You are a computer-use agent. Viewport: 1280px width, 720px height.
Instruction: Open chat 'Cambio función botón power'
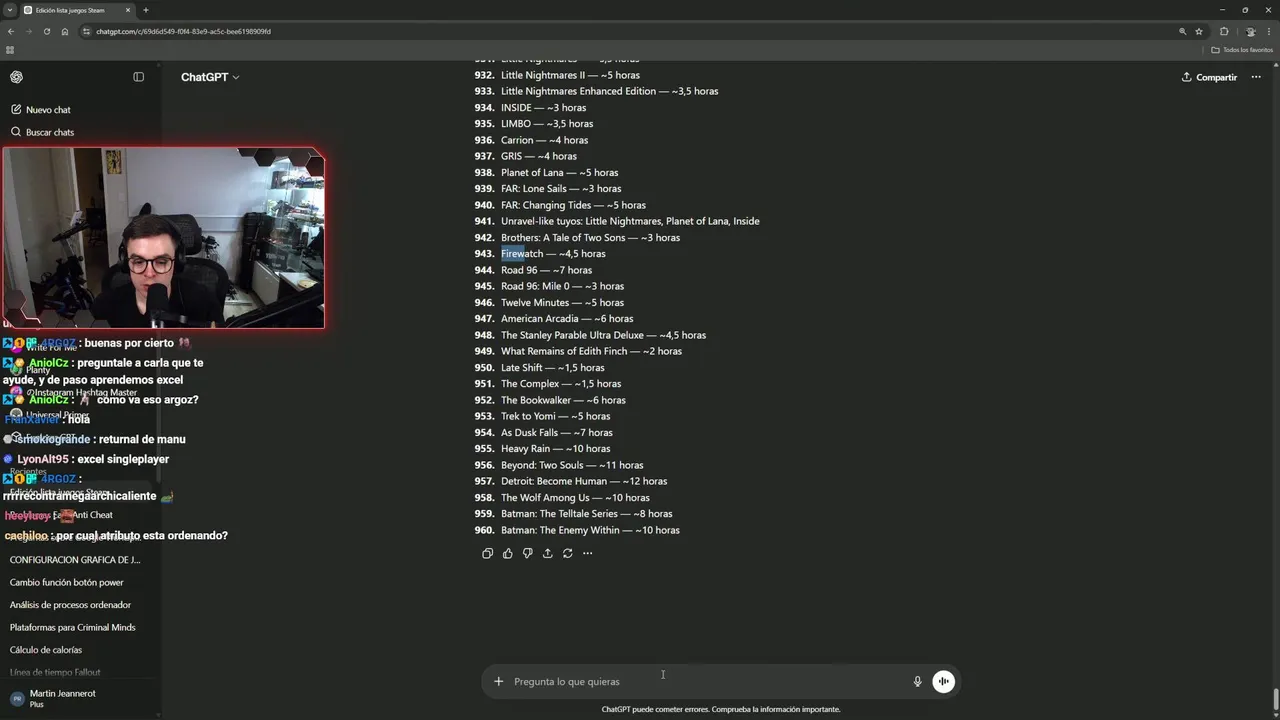coord(67,582)
